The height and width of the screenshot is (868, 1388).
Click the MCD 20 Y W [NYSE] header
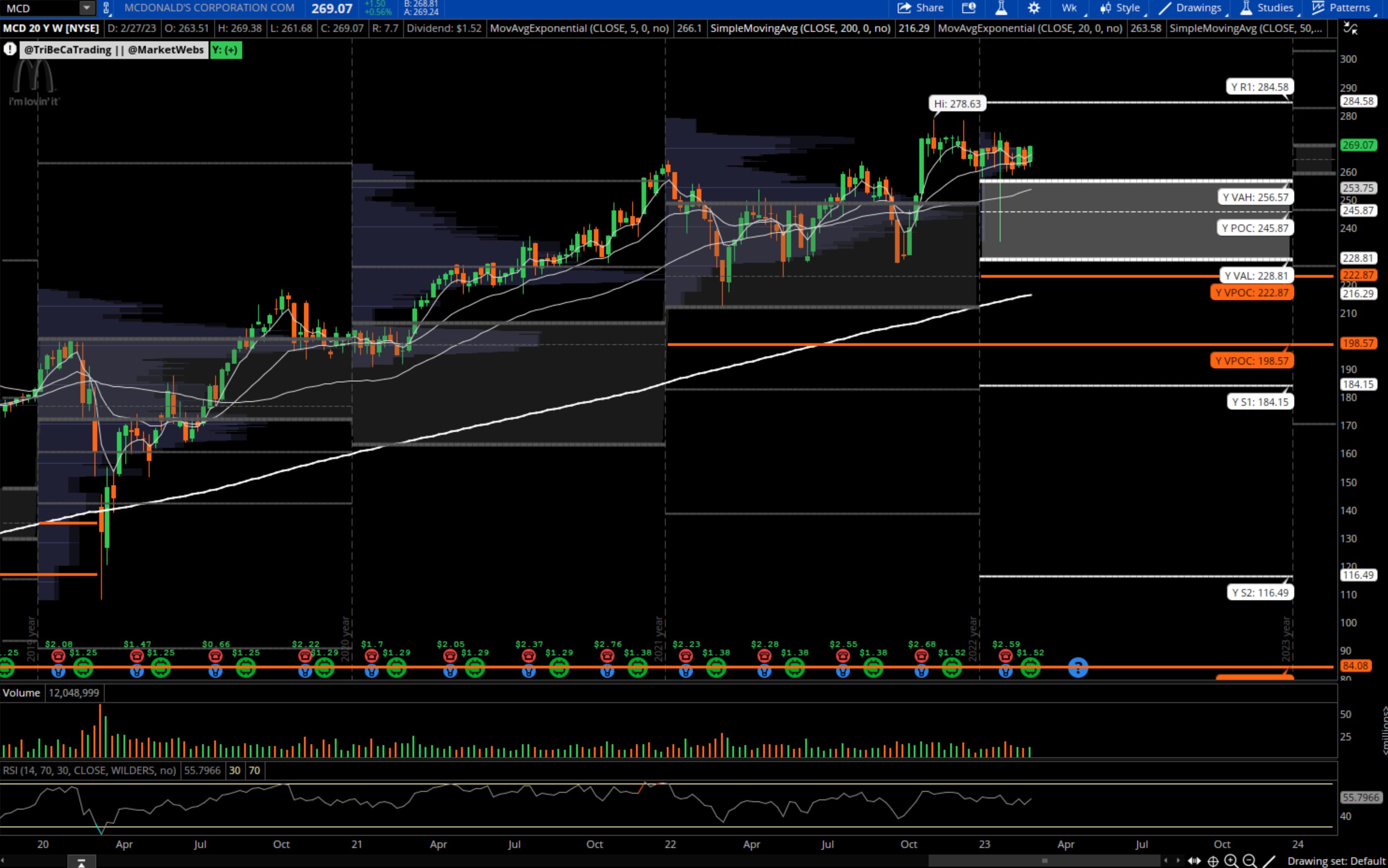pyautogui.click(x=51, y=28)
